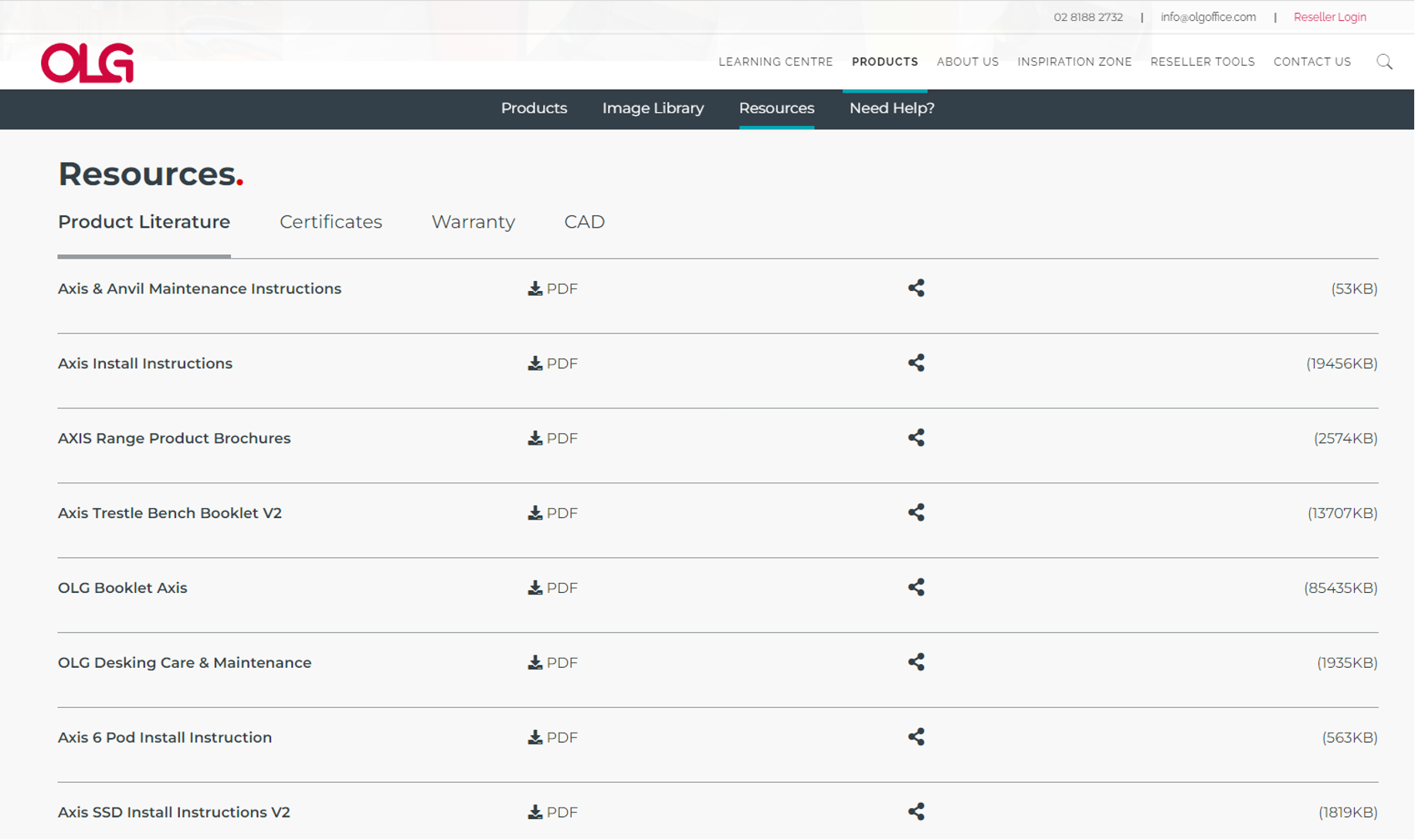Share OLG Booklet Axis
Image resolution: width=1415 pixels, height=840 pixels.
[916, 588]
